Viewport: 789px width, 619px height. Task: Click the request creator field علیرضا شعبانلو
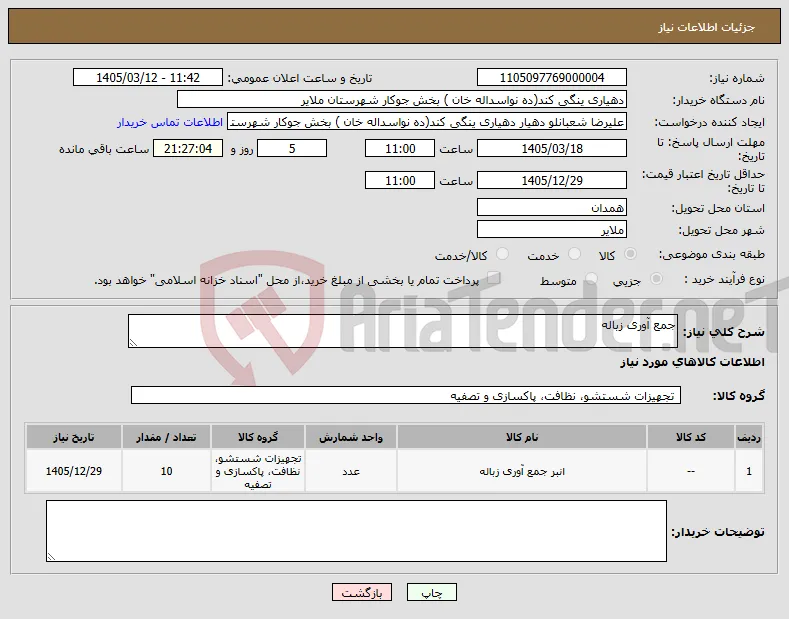tap(427, 122)
